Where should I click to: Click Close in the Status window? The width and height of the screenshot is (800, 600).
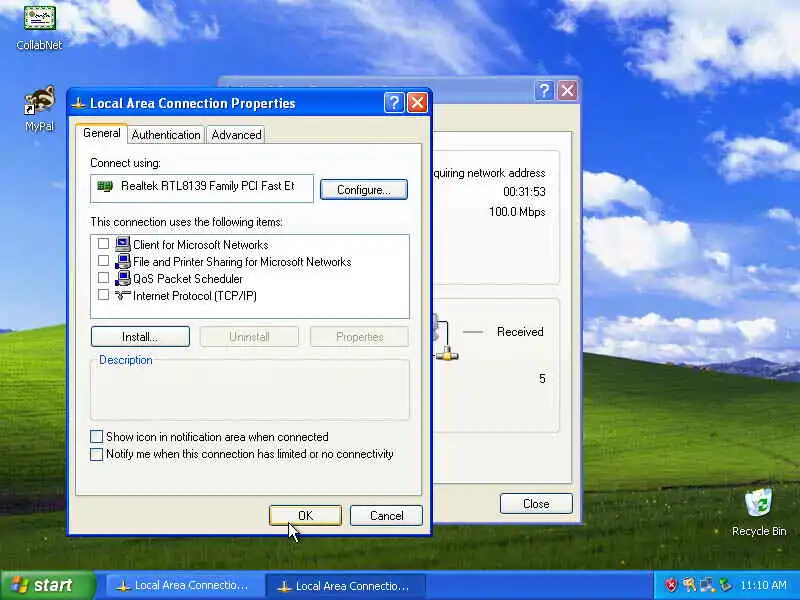tap(536, 504)
